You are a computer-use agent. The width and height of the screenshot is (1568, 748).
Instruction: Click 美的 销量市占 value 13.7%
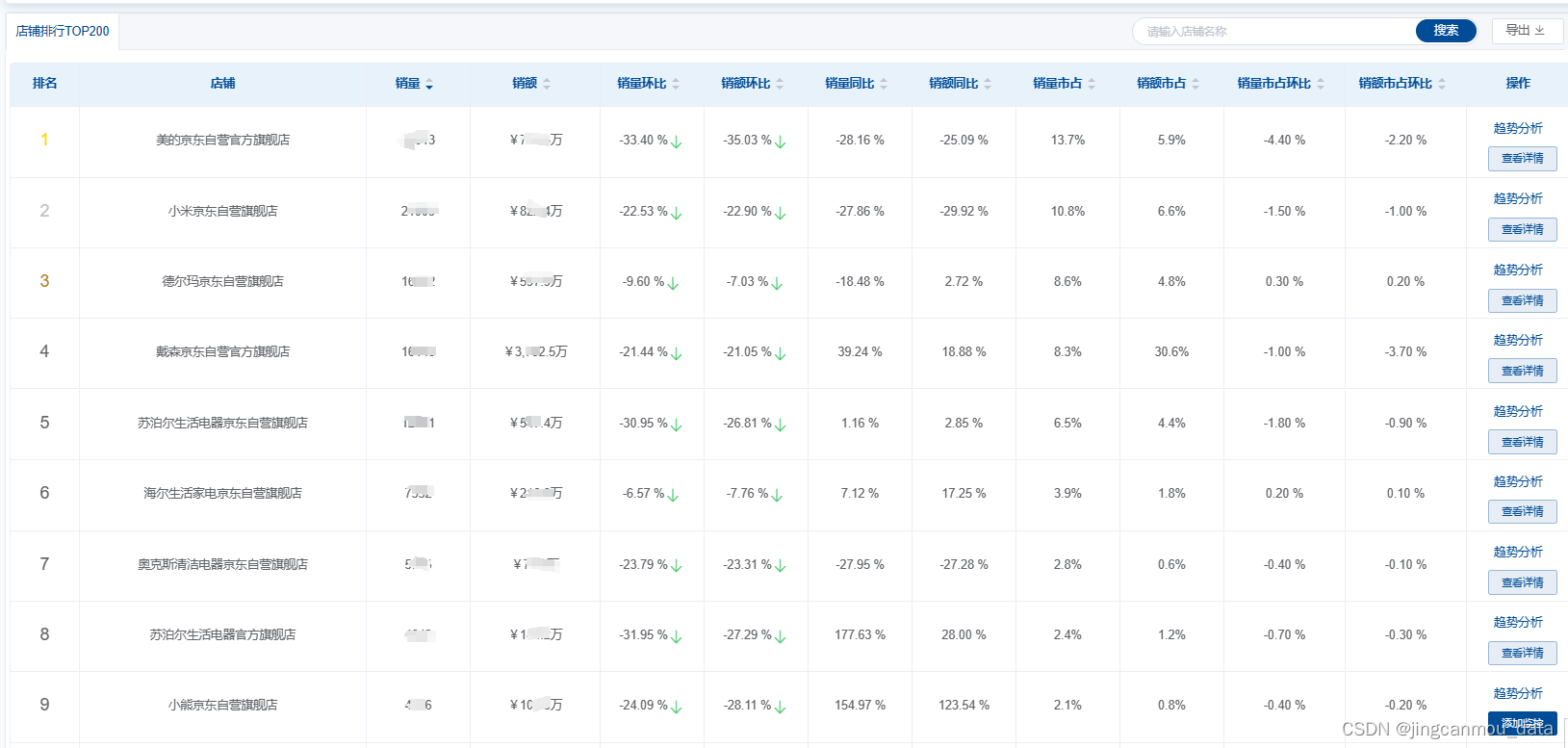(1067, 141)
